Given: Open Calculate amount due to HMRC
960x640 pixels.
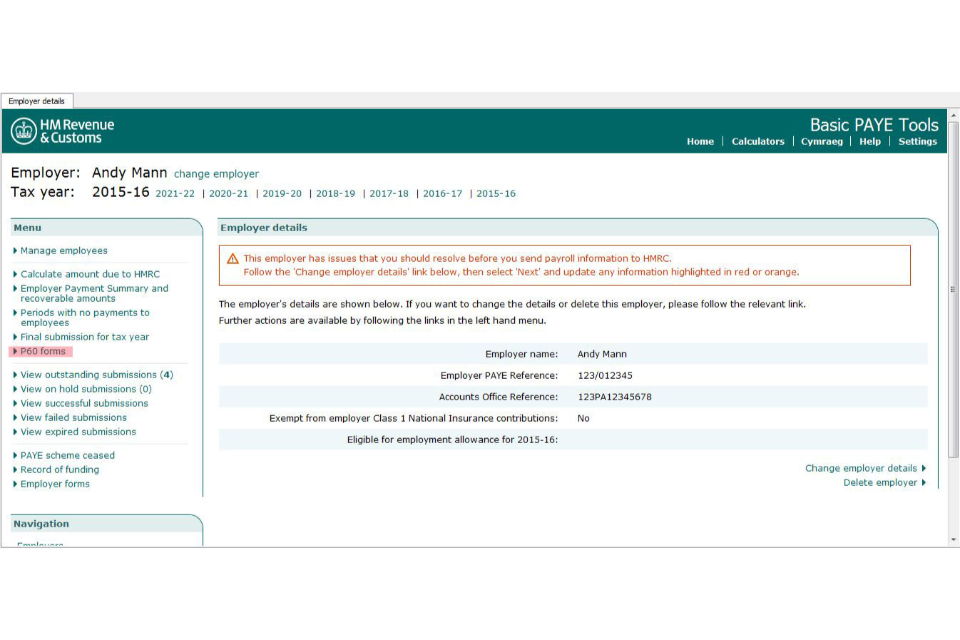Looking at the screenshot, I should (x=90, y=274).
